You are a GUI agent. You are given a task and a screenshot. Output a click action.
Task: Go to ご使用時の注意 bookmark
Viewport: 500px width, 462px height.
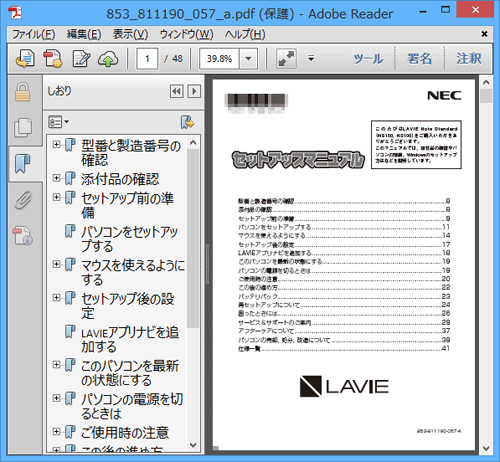point(125,433)
